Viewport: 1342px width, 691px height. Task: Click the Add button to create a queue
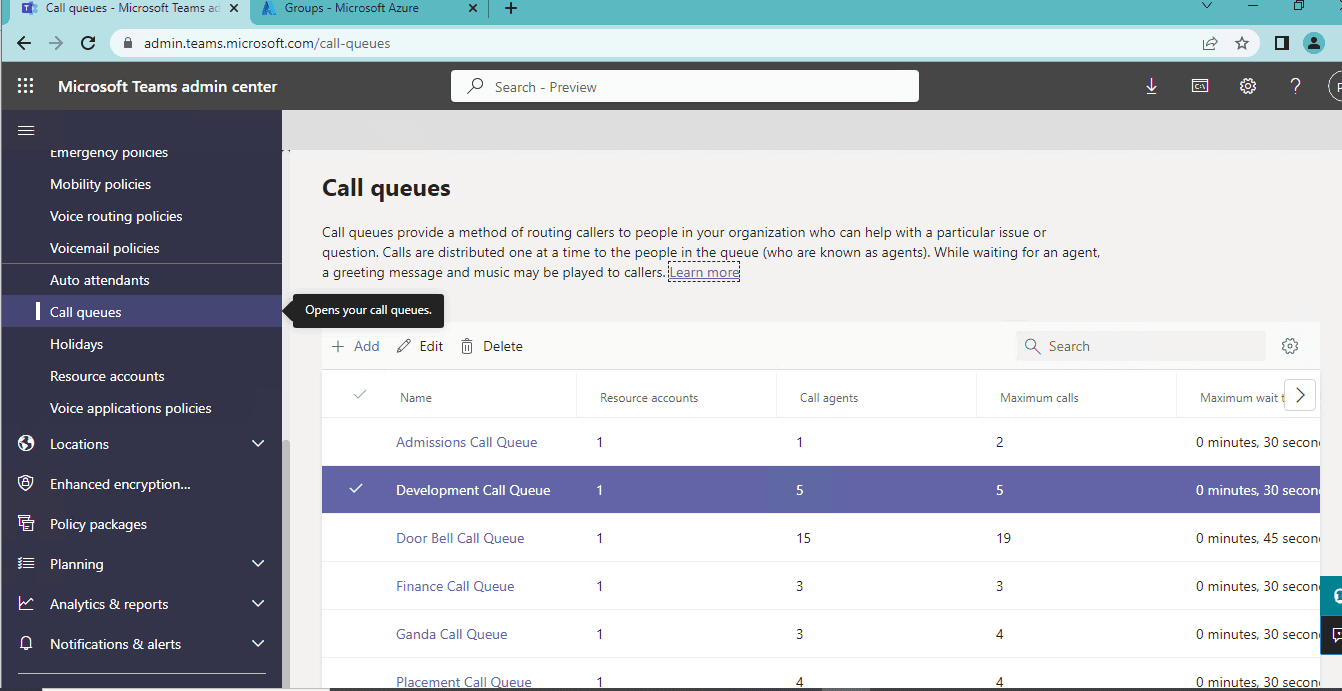355,345
